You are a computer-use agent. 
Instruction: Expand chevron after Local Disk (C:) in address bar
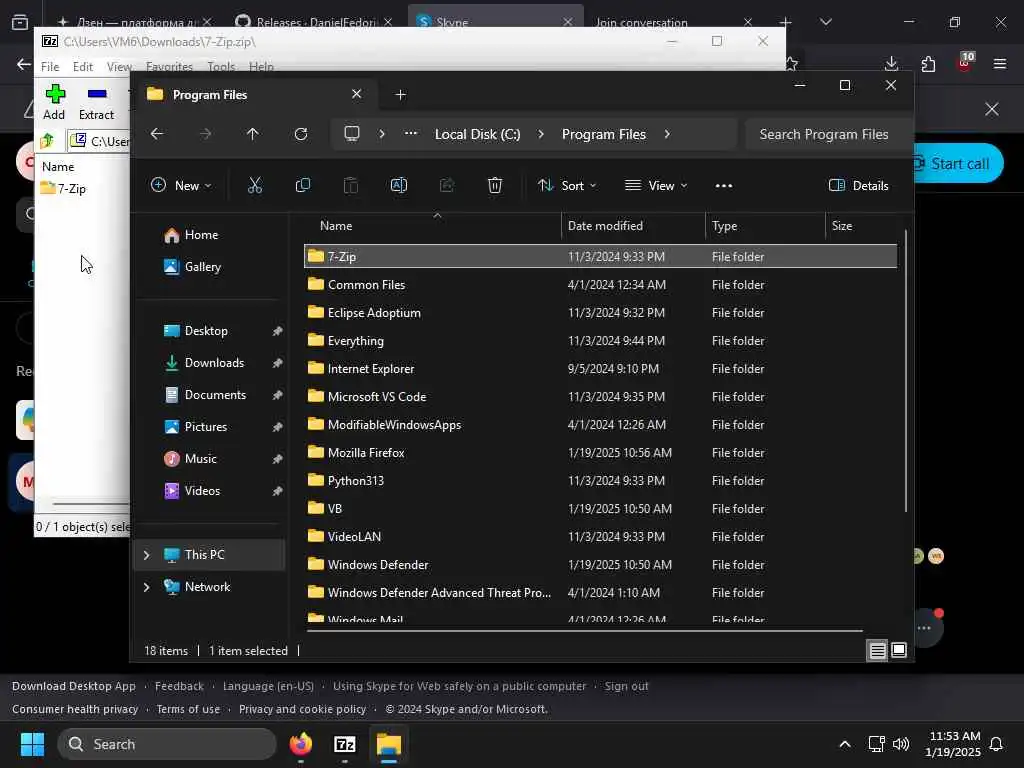[541, 134]
